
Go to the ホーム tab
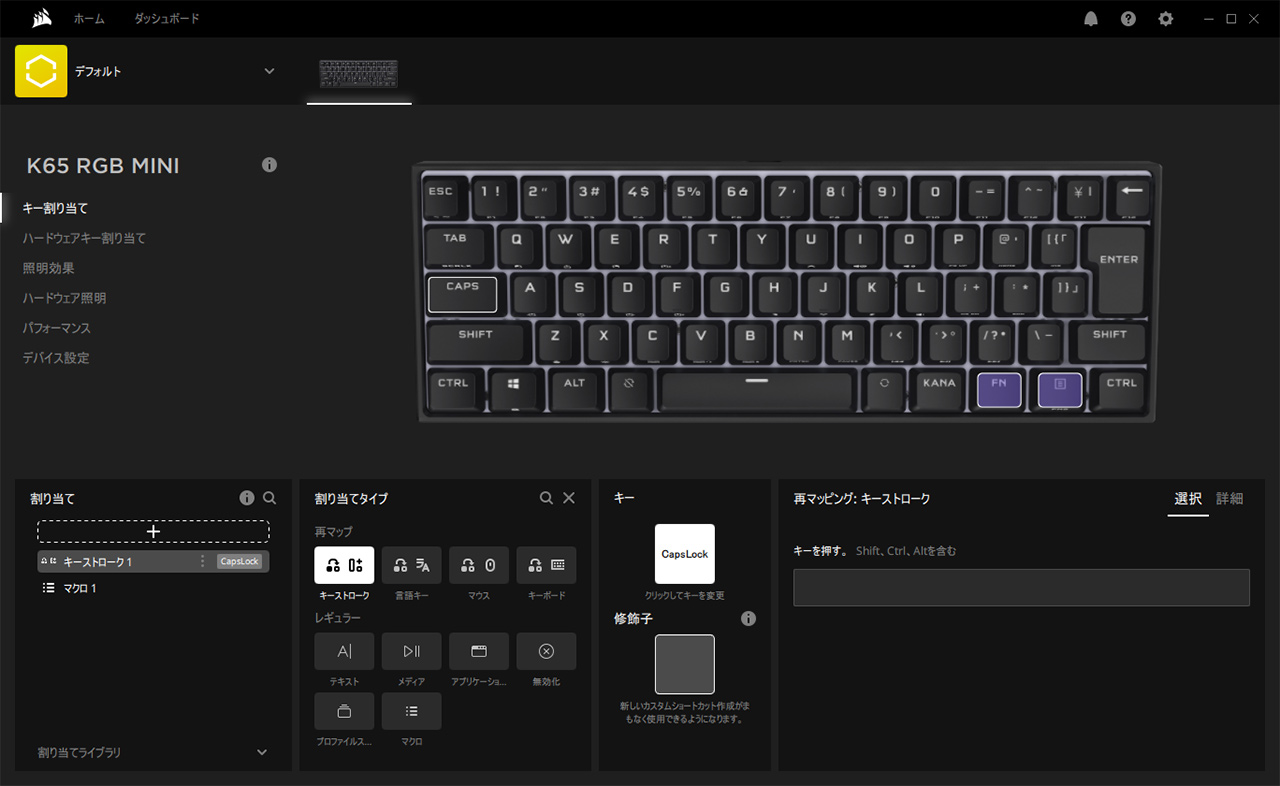89,19
